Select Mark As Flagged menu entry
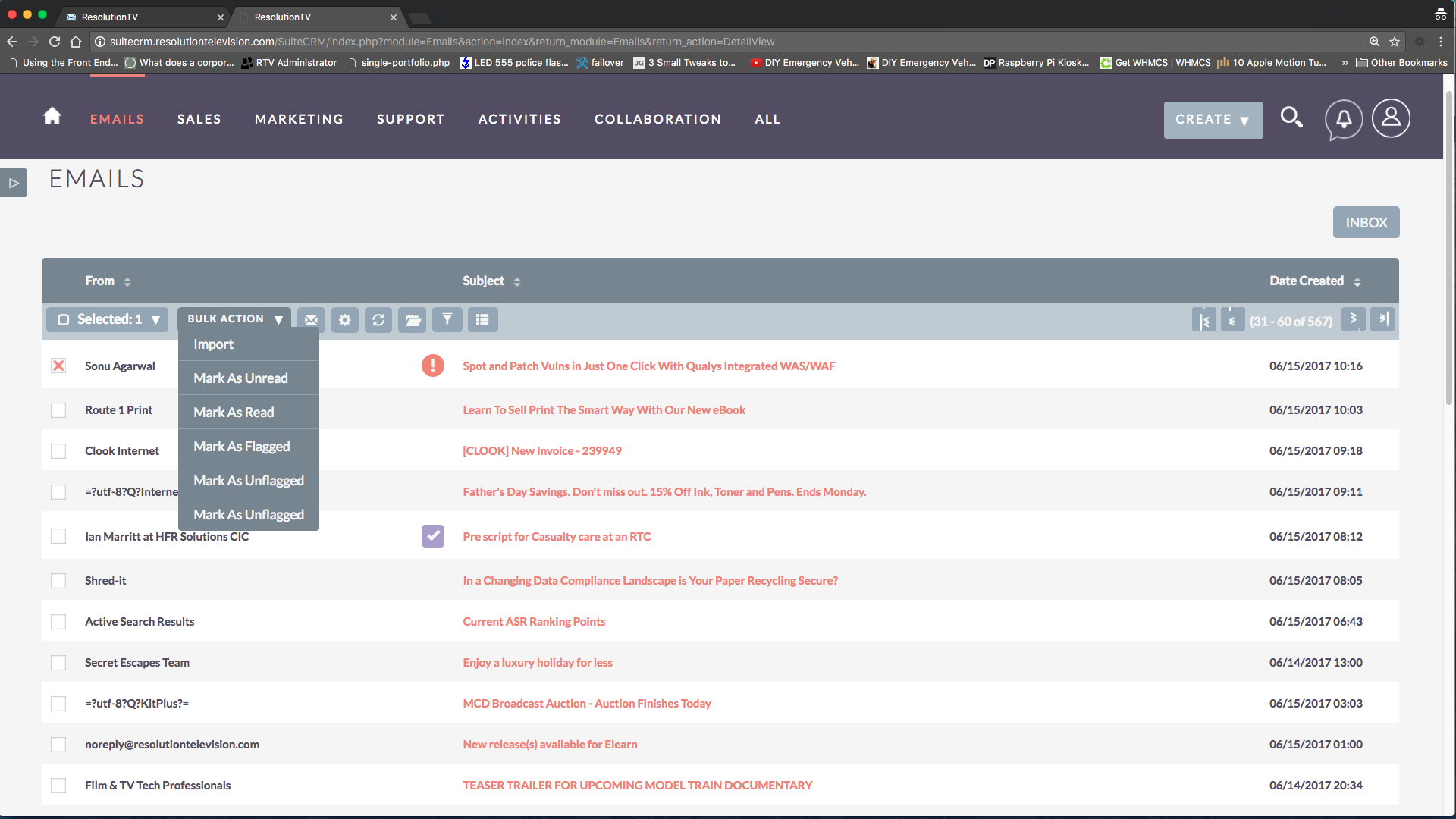1456x819 pixels. 241,447
